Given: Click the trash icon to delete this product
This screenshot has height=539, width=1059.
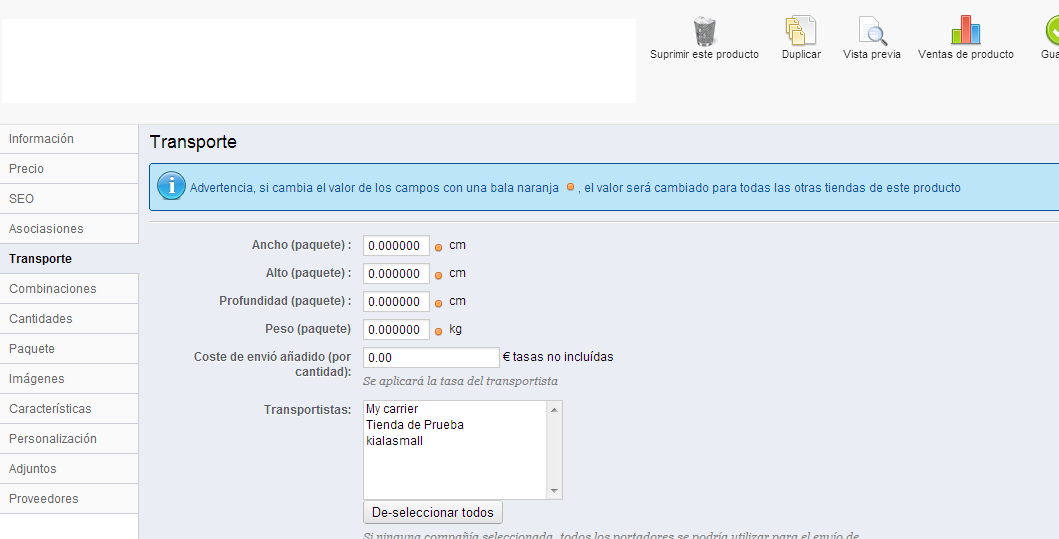Looking at the screenshot, I should click(704, 31).
